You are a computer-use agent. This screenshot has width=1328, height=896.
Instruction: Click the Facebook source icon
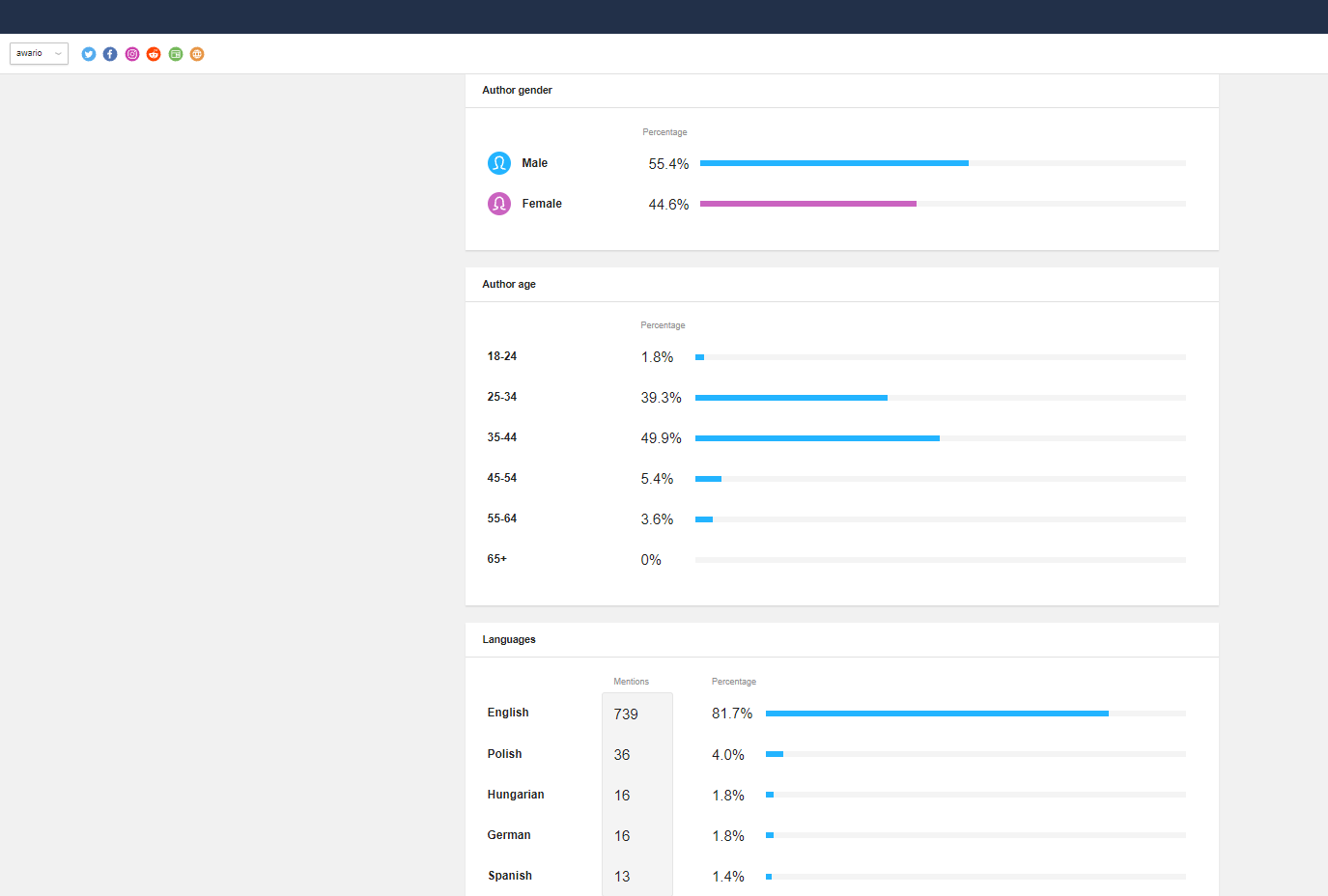[110, 54]
